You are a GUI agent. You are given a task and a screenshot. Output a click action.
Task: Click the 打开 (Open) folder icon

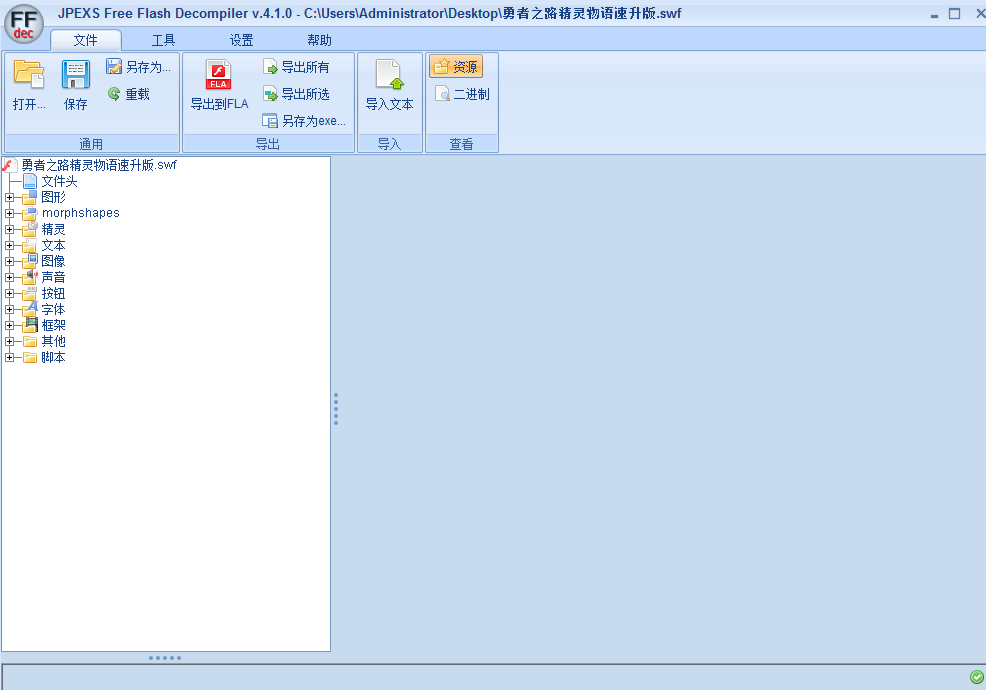coord(29,76)
